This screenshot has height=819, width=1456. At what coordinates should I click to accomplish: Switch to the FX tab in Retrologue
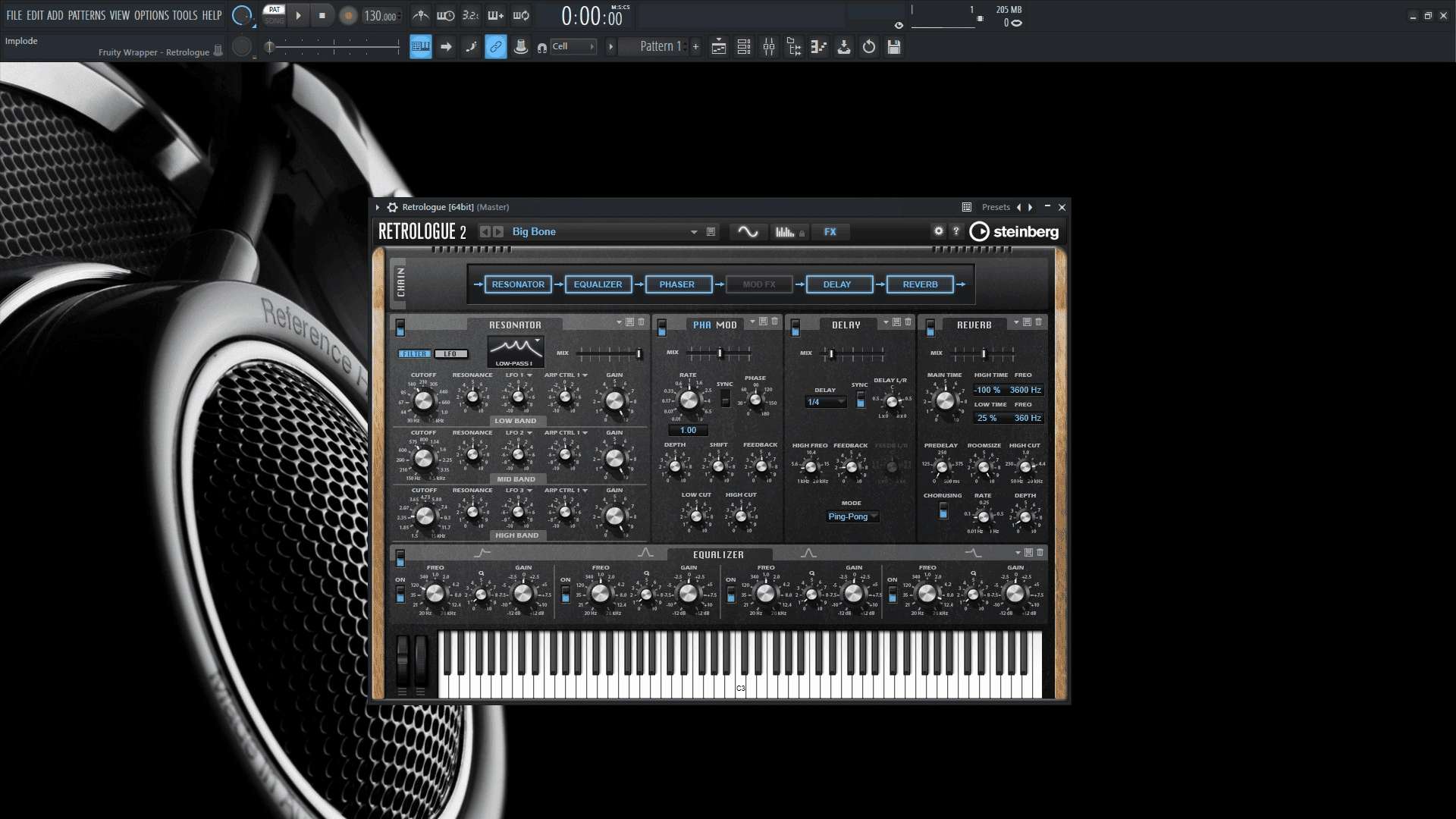(x=830, y=232)
